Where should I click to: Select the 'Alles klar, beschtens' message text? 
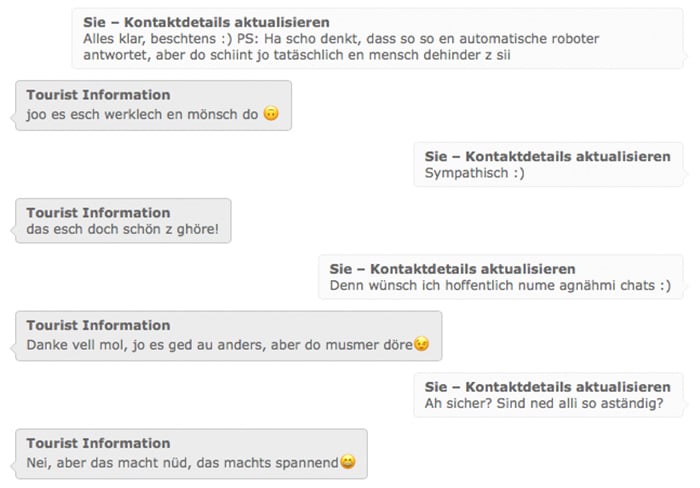[x=341, y=47]
